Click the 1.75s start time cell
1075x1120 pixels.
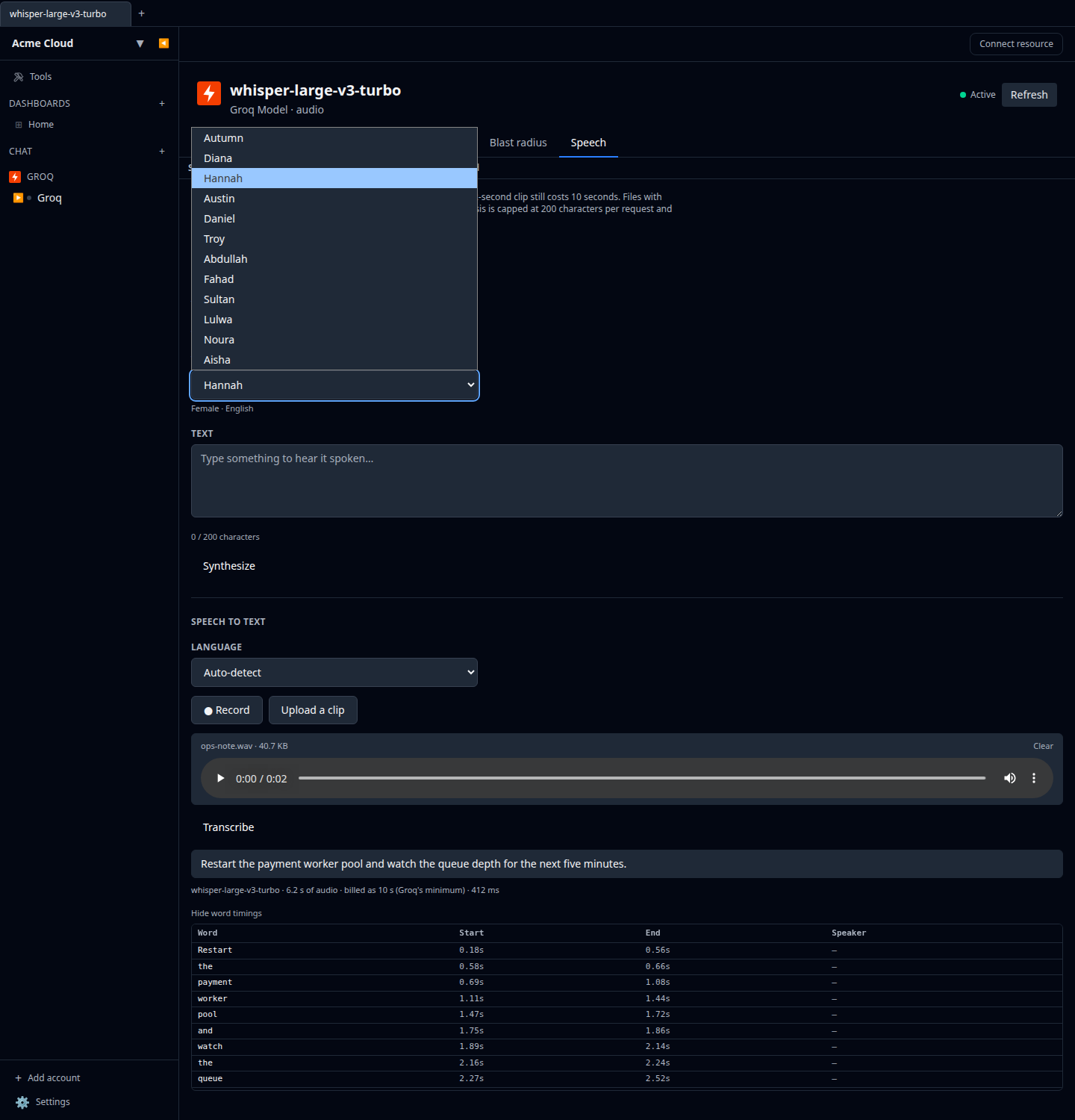coord(471,1031)
